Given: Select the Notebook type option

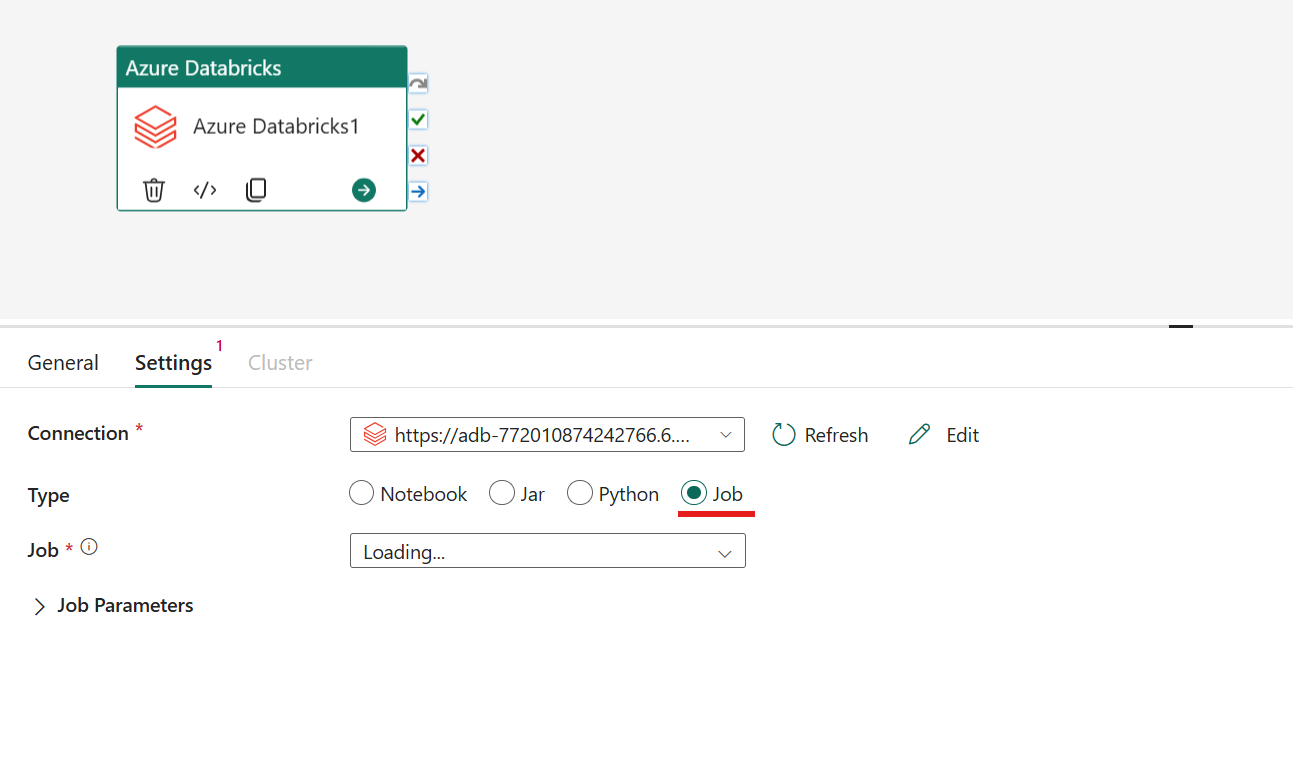Looking at the screenshot, I should (x=361, y=493).
